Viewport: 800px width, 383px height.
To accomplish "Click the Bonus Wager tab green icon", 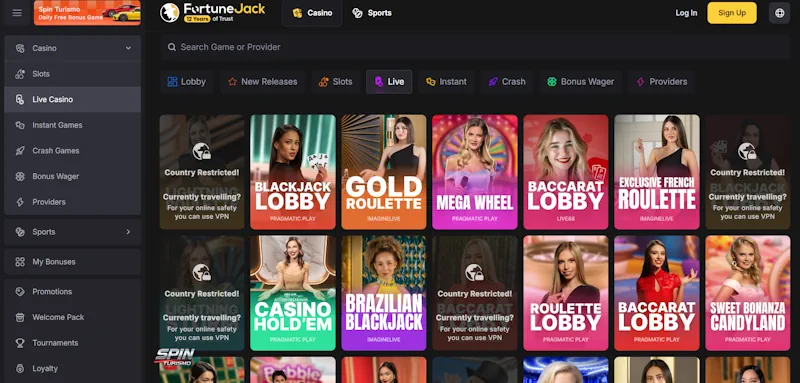I will pos(552,82).
